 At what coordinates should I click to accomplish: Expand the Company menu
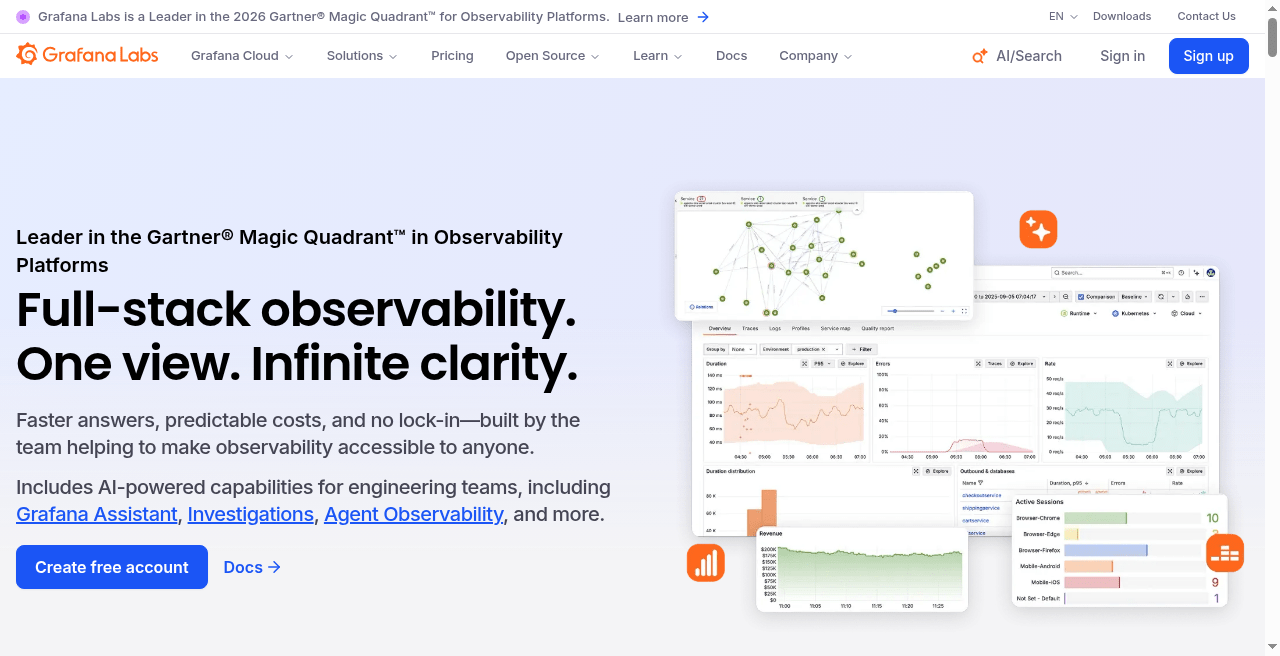[816, 56]
